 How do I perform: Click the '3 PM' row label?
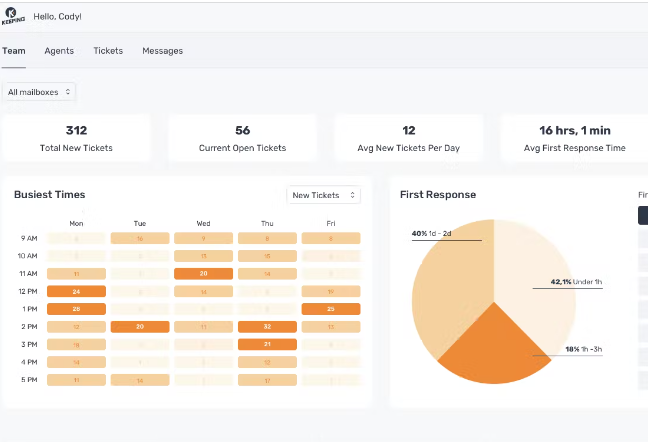pyautogui.click(x=29, y=345)
